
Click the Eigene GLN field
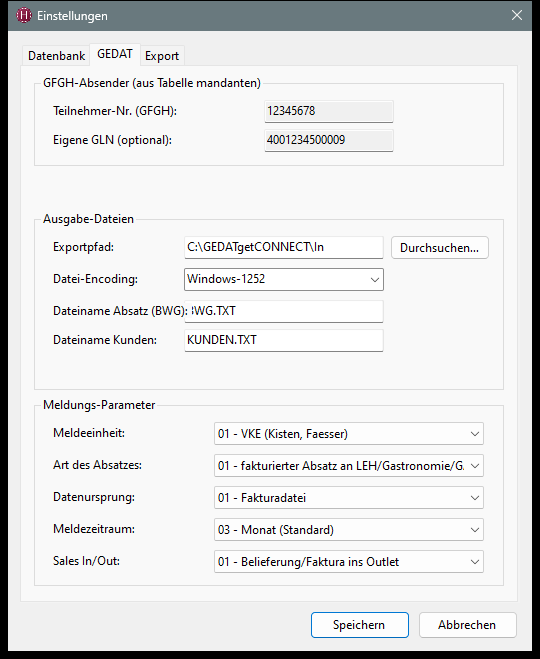pyautogui.click(x=329, y=140)
